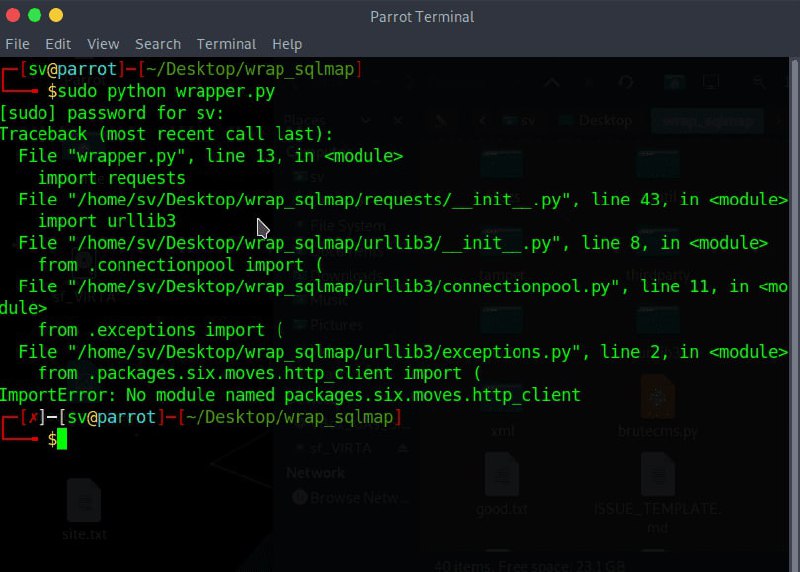Click the Parrot Terminal title bar text
Screen dimensions: 800x572
(x=422, y=16)
